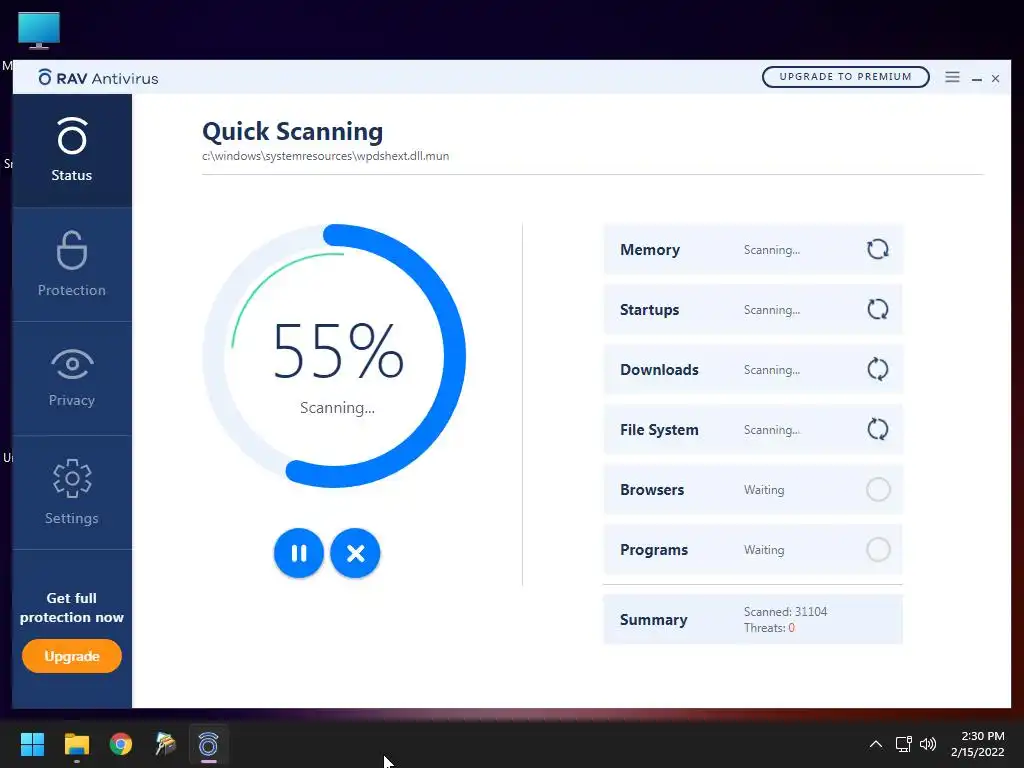Open File Explorer from taskbar
Image resolution: width=1024 pixels, height=768 pixels.
tap(76, 744)
